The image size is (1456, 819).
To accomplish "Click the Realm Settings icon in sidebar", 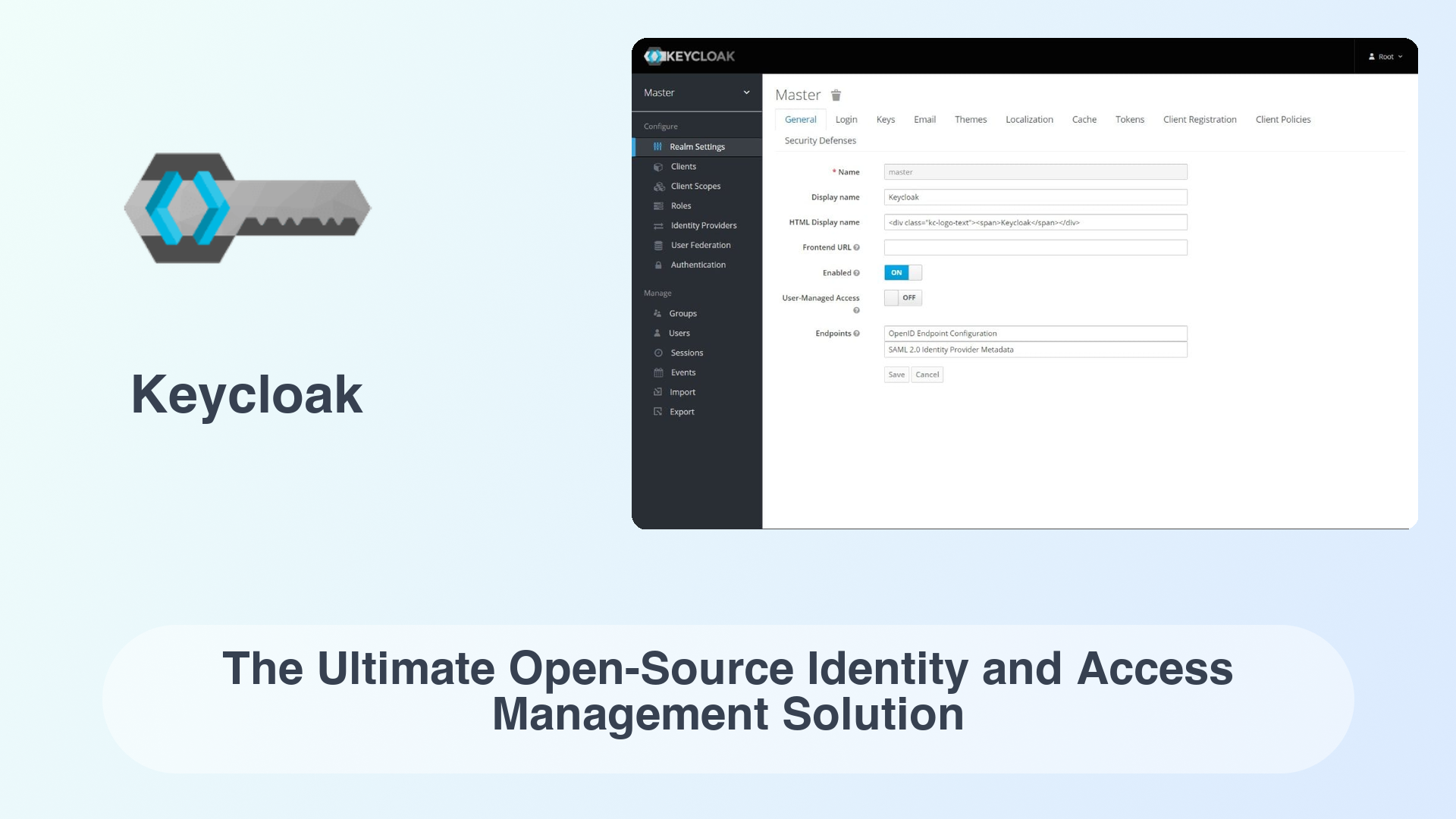I will (657, 146).
